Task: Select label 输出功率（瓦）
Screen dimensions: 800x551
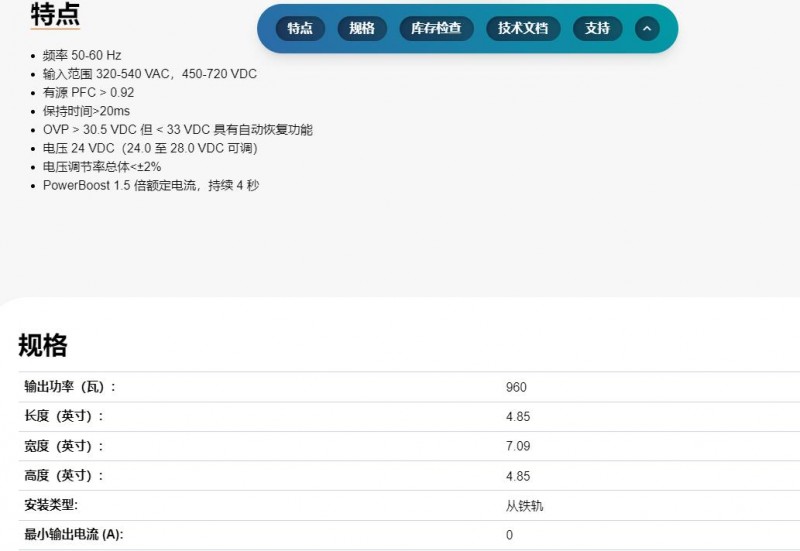Action: pos(70,387)
